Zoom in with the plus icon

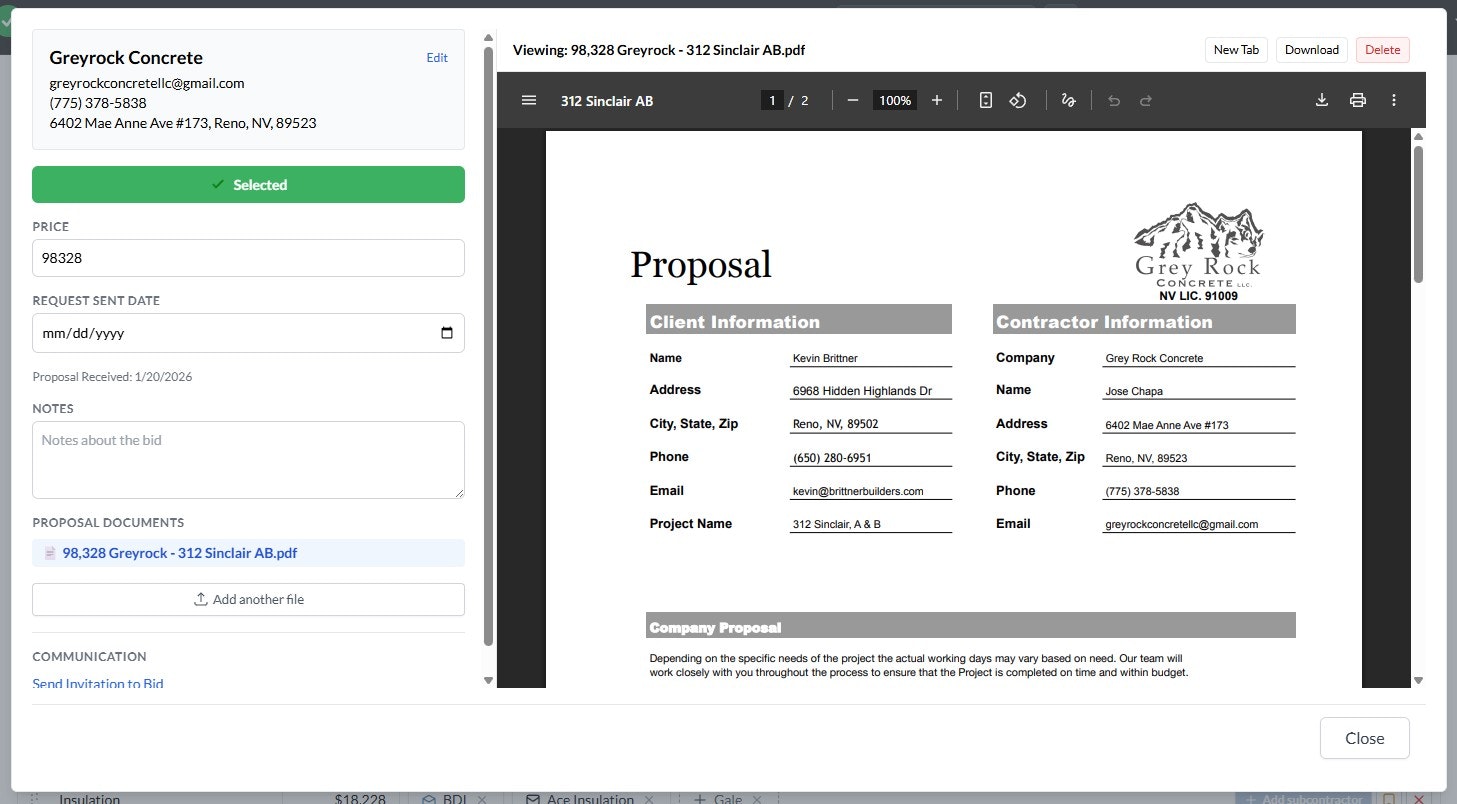tap(936, 100)
